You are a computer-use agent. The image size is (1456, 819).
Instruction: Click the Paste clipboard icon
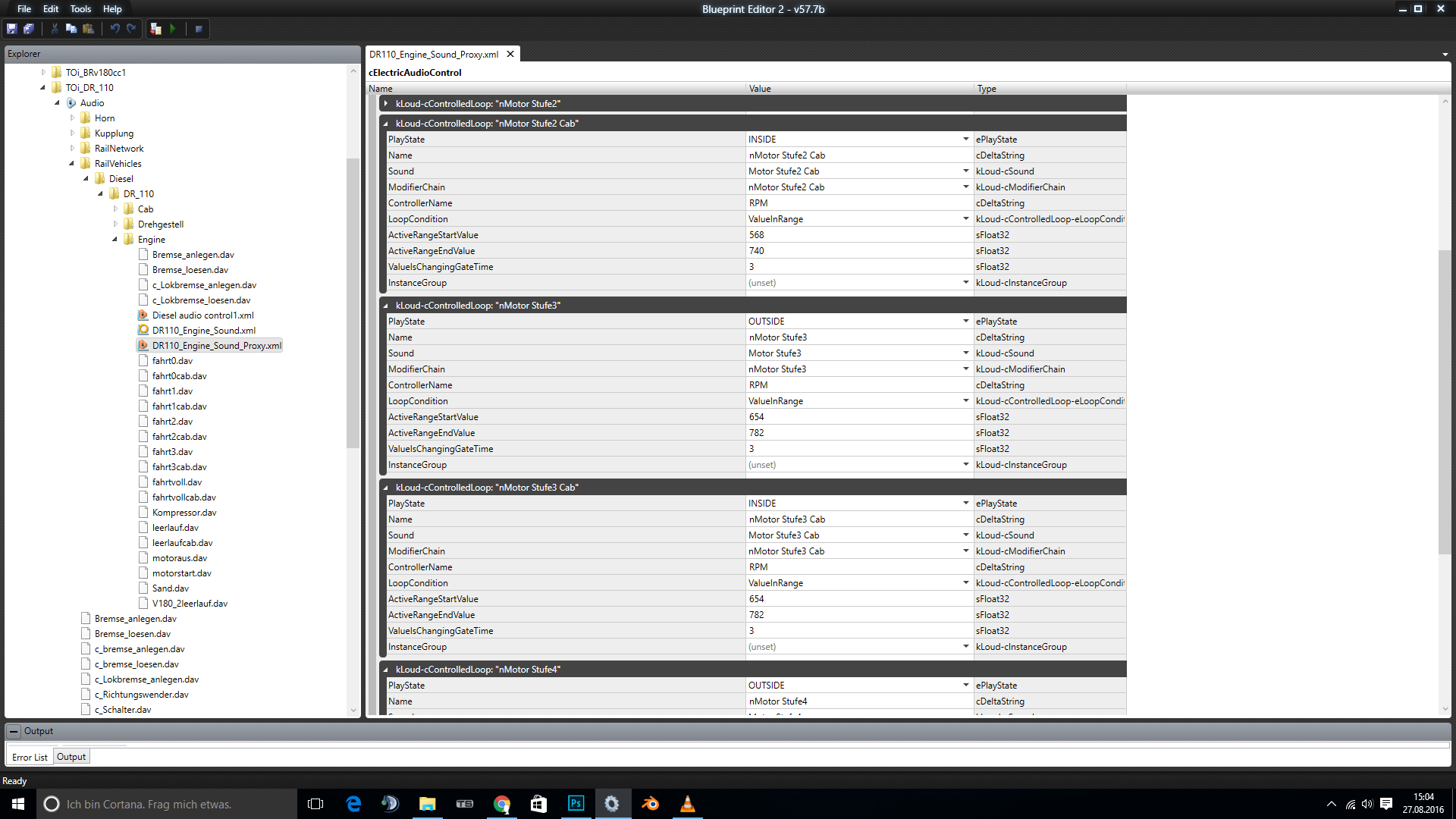pos(89,29)
